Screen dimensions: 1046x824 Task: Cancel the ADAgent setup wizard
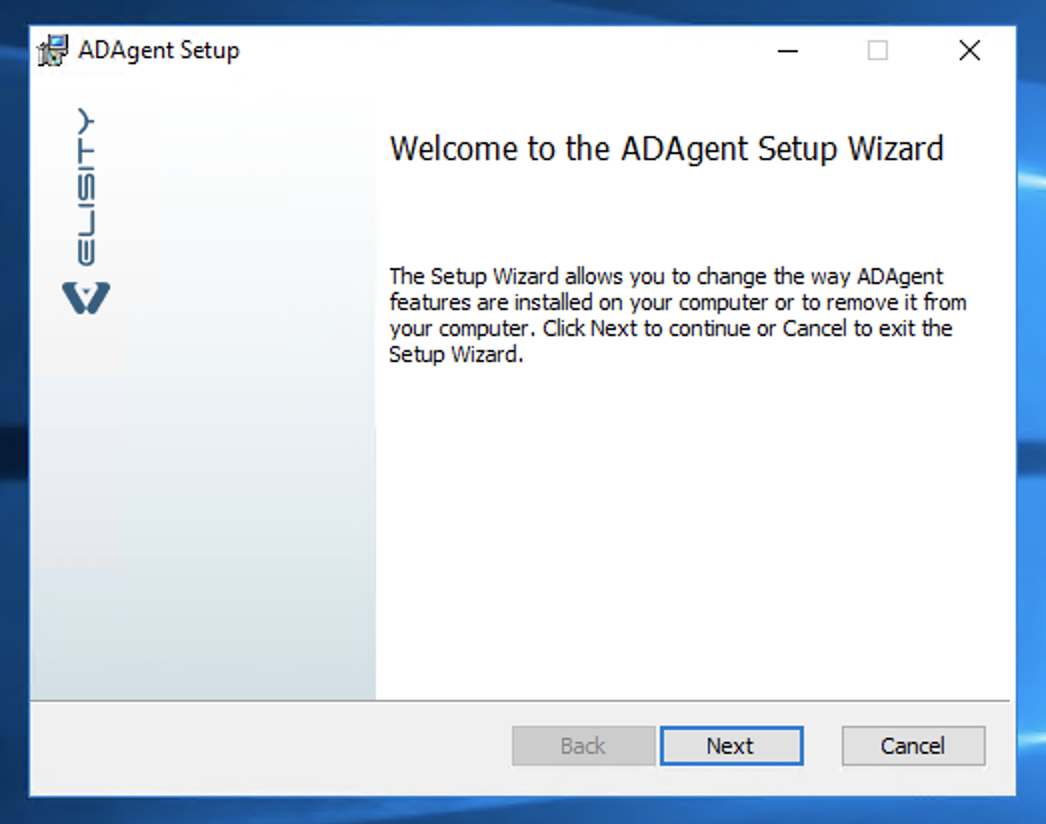coord(913,745)
